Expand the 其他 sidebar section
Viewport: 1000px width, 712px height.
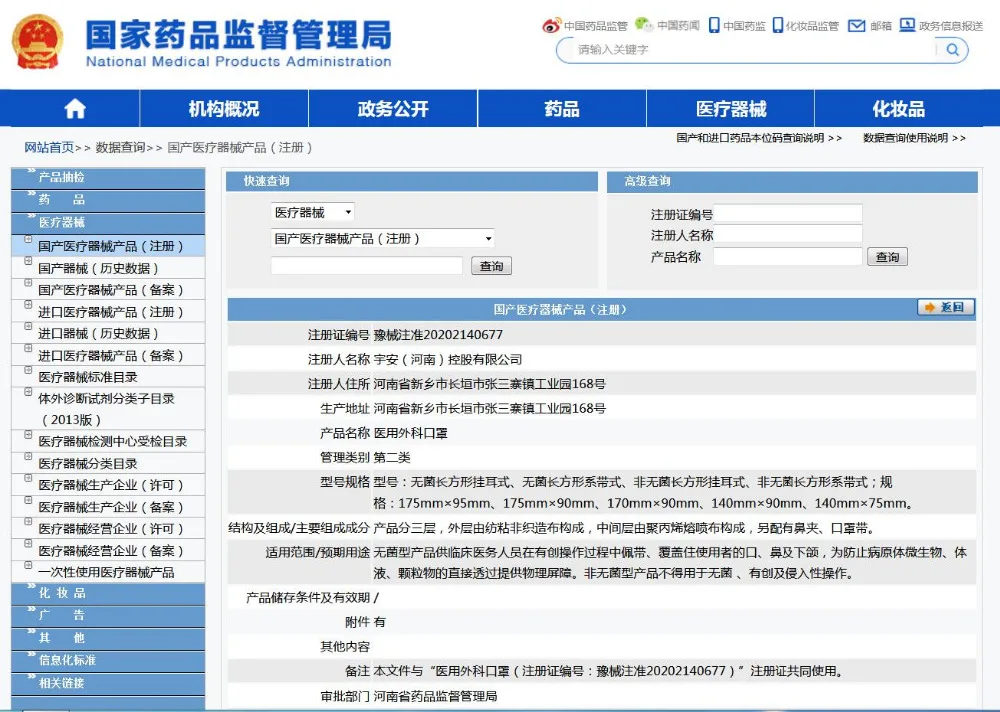[108, 637]
